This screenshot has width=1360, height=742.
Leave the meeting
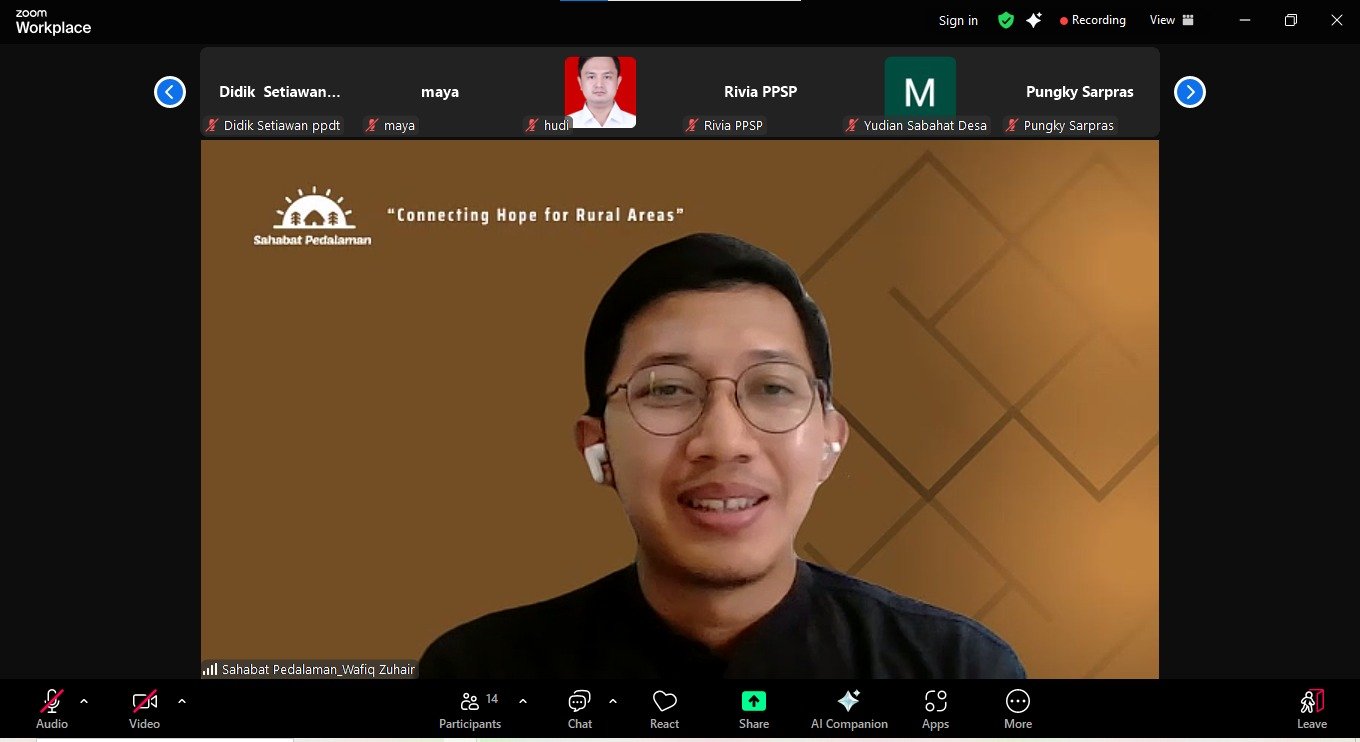click(1312, 710)
